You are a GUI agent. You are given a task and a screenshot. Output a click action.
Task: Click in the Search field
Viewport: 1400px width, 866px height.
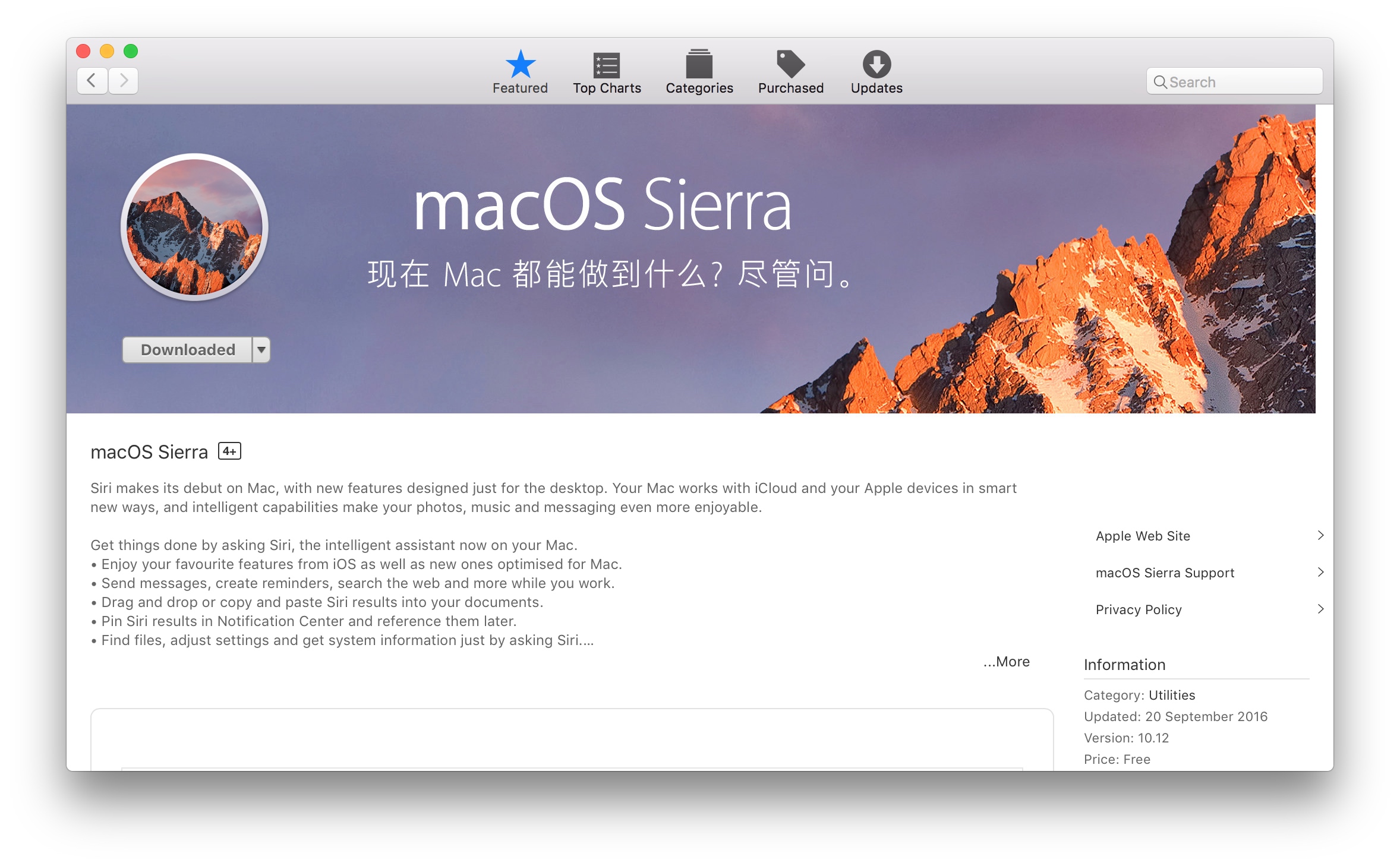pyautogui.click(x=1235, y=81)
